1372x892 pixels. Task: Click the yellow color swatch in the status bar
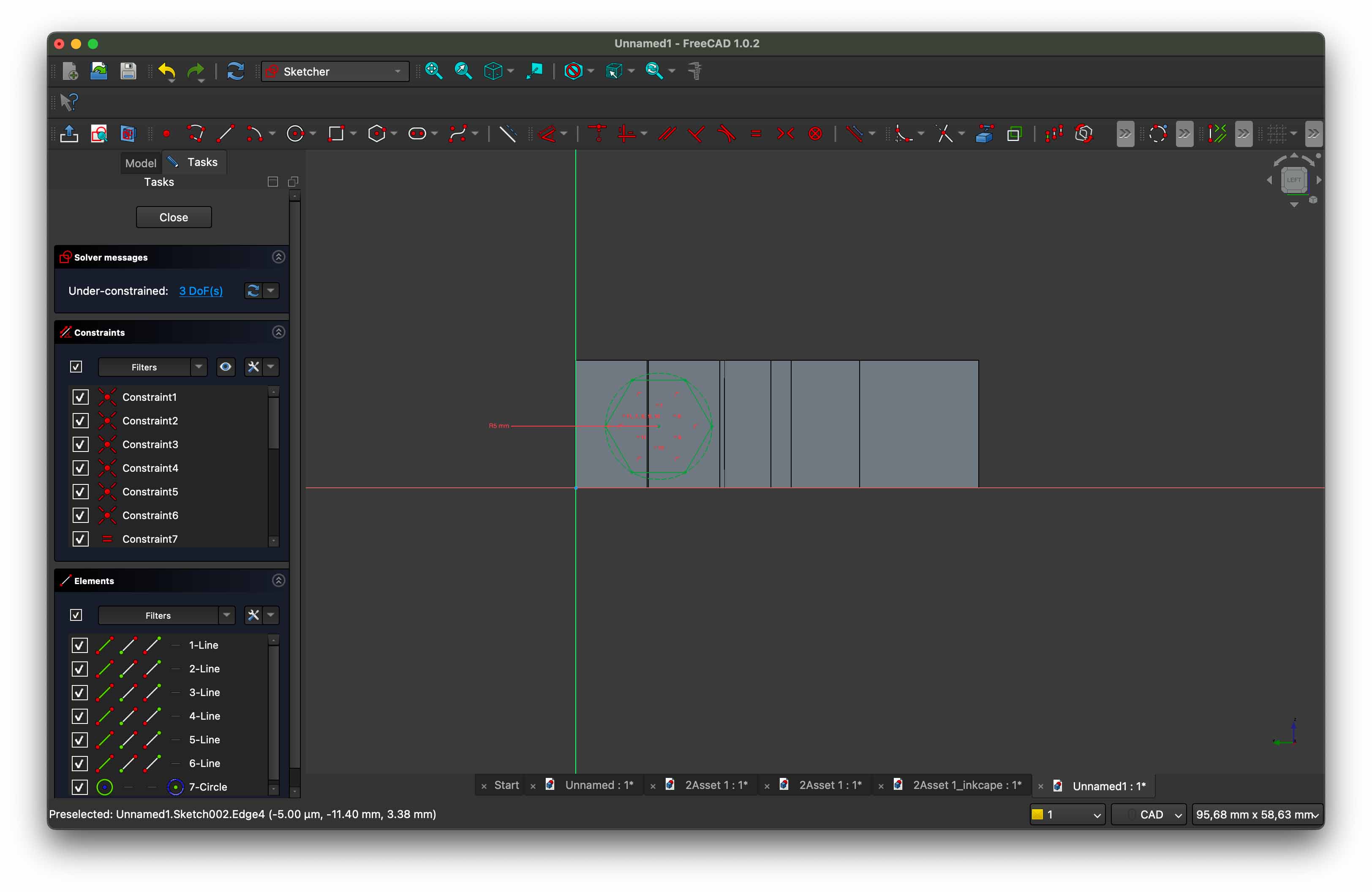[x=1037, y=814]
